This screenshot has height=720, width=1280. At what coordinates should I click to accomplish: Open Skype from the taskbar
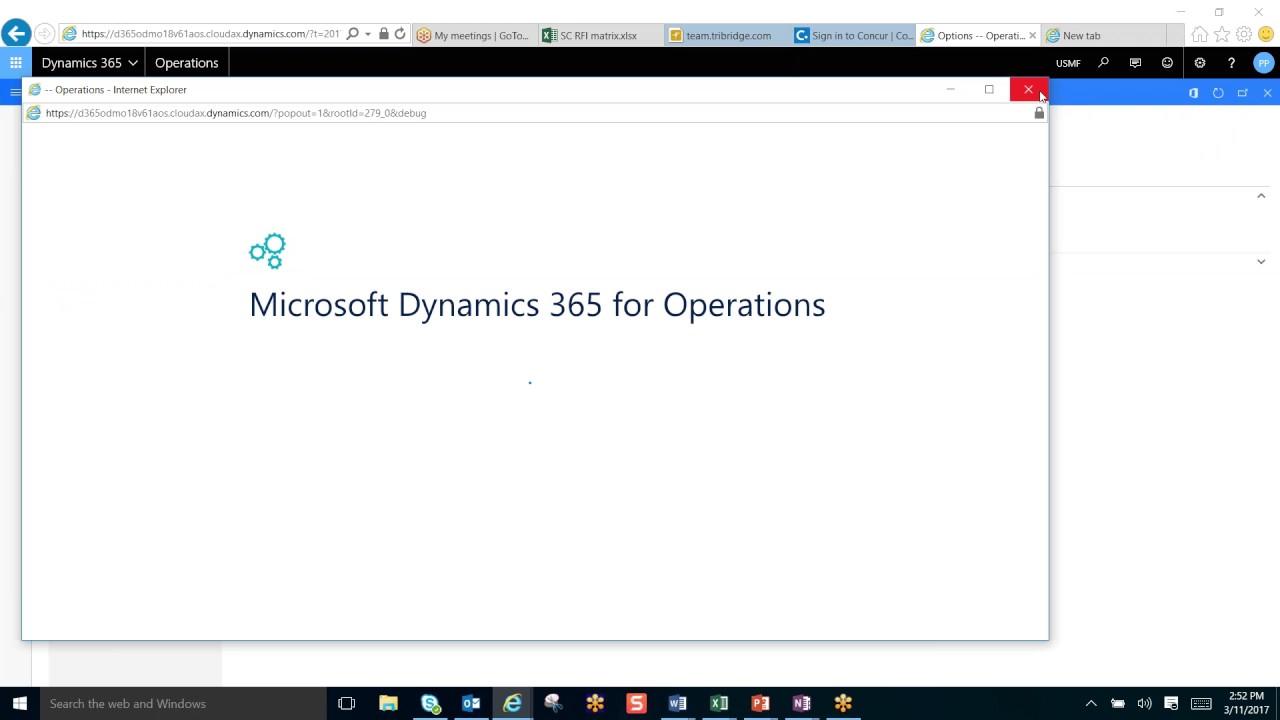tap(430, 704)
